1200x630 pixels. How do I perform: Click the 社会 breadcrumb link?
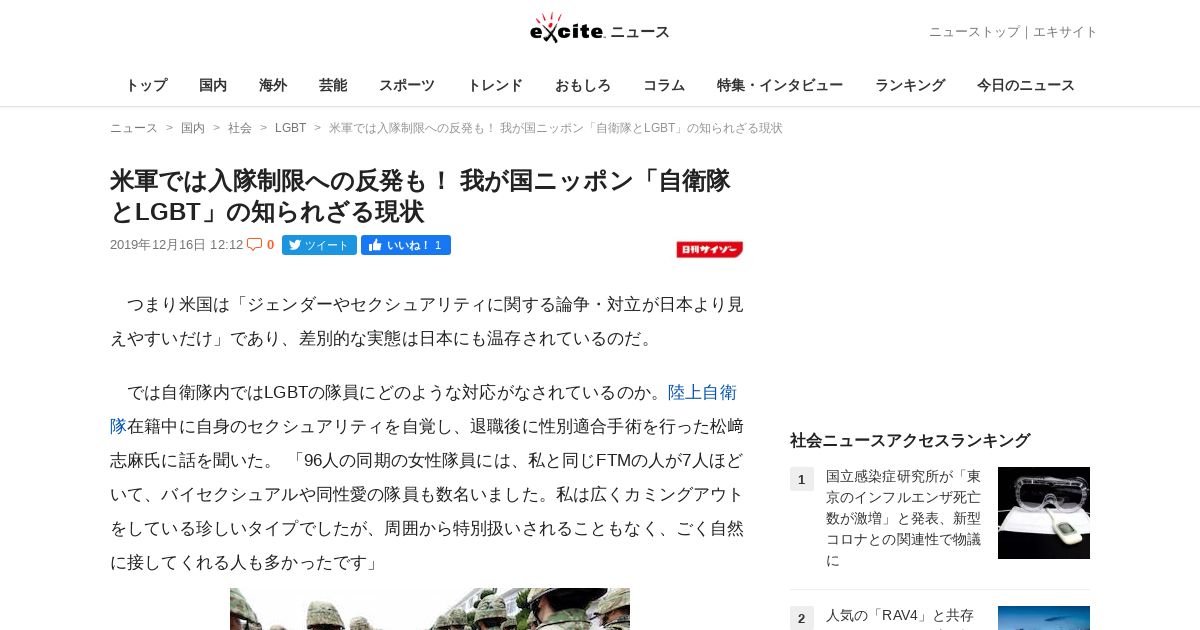click(x=240, y=128)
